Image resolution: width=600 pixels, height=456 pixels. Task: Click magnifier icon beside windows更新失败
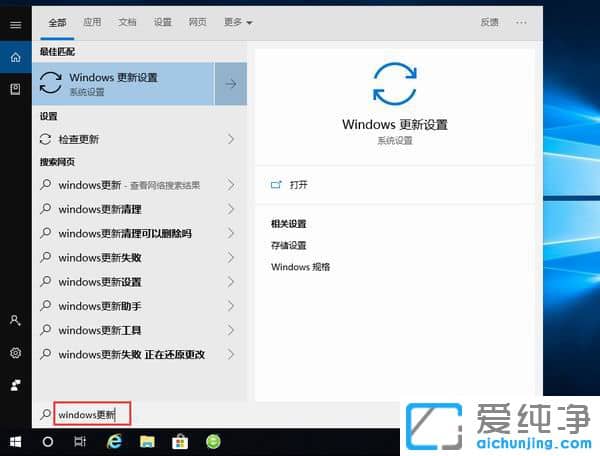coord(46,257)
